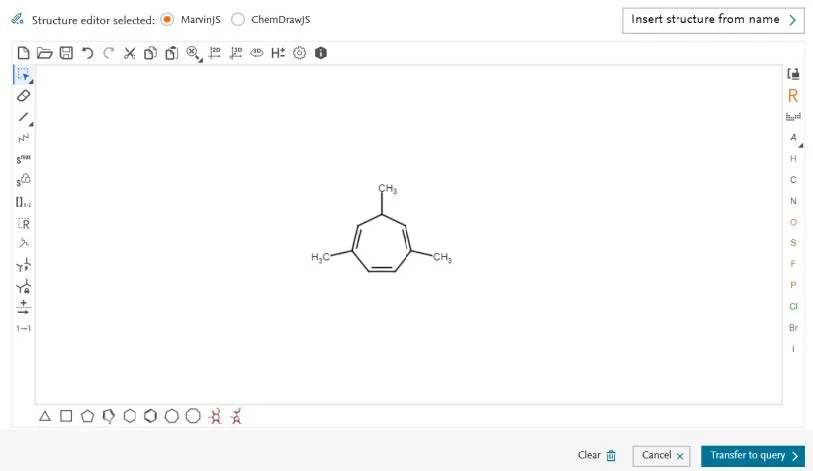Select the reaction arrow plus tool
Viewport: 813px width, 471px height.
click(x=23, y=307)
